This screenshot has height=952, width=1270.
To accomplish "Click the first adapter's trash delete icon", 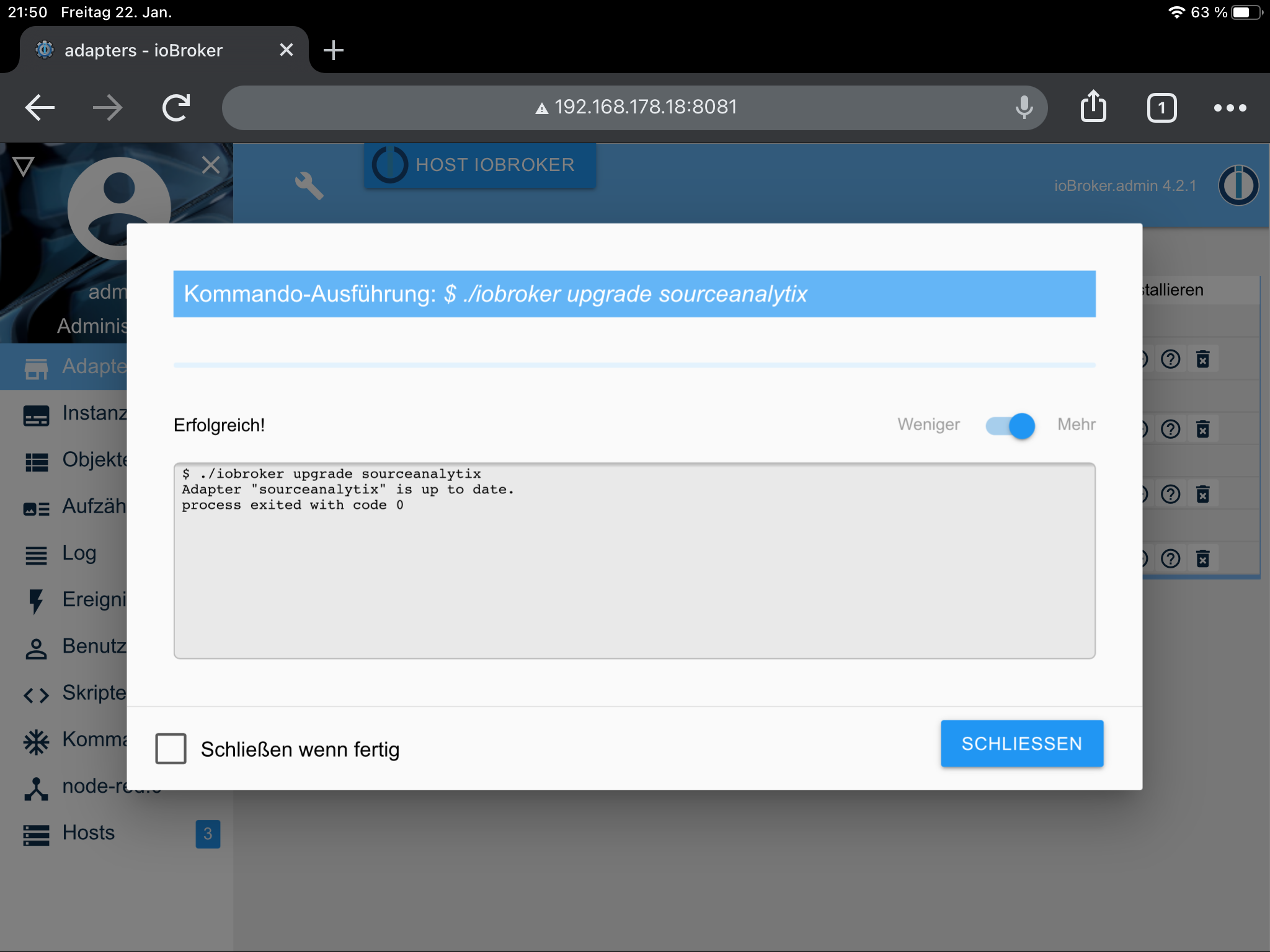I will [x=1202, y=359].
